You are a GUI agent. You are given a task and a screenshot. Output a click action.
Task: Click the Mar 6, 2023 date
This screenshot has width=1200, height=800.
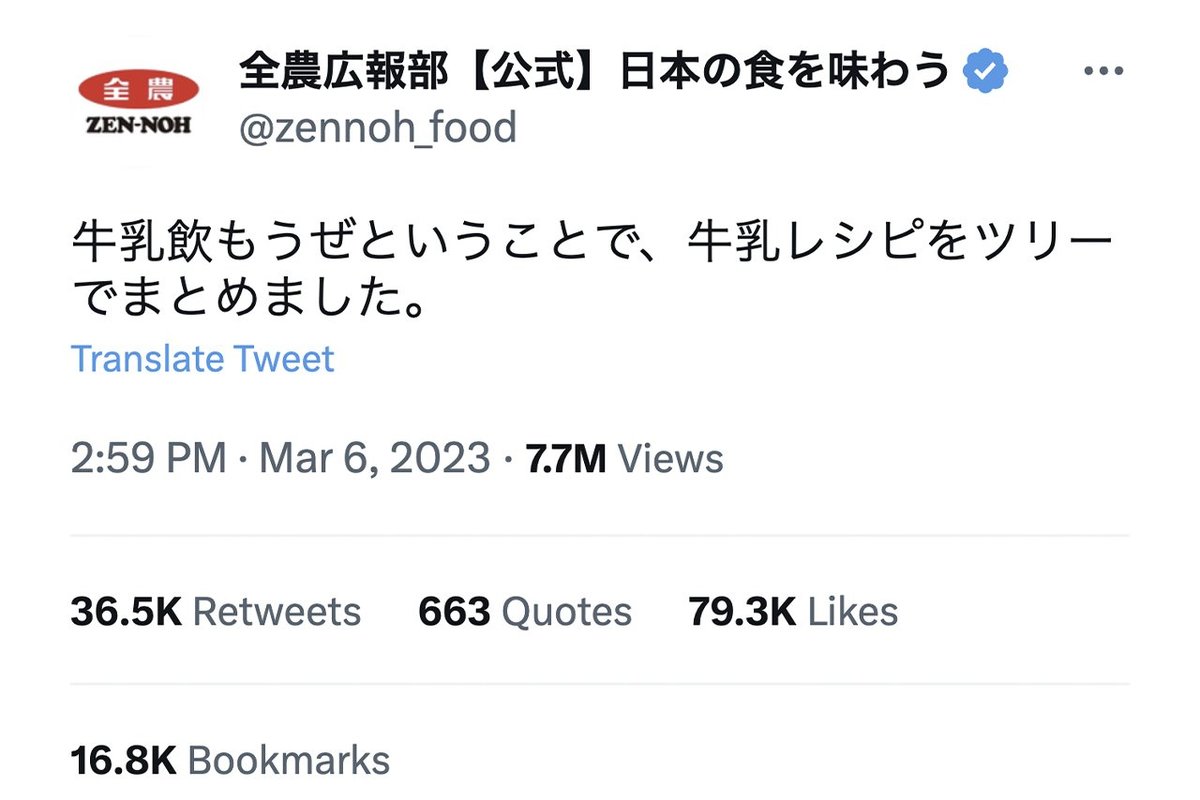tap(375, 459)
